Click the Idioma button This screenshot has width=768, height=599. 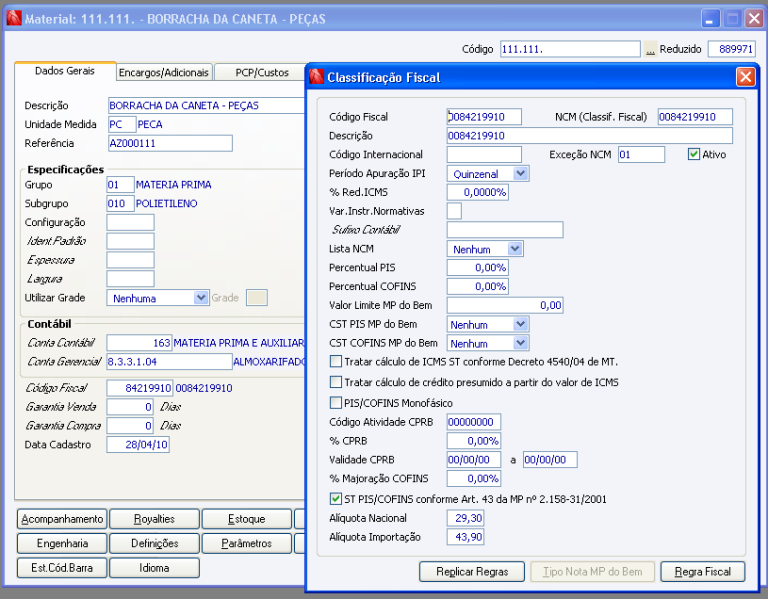point(154,568)
